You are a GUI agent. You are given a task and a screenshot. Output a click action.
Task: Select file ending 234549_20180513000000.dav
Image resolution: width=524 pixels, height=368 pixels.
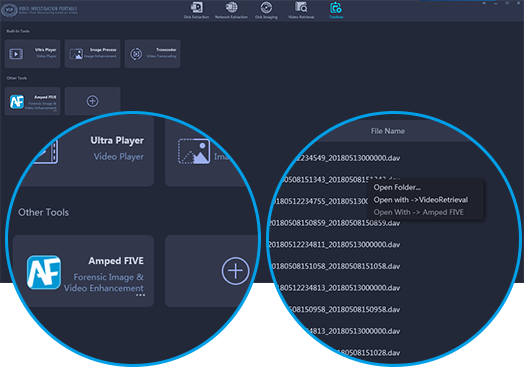coord(348,158)
